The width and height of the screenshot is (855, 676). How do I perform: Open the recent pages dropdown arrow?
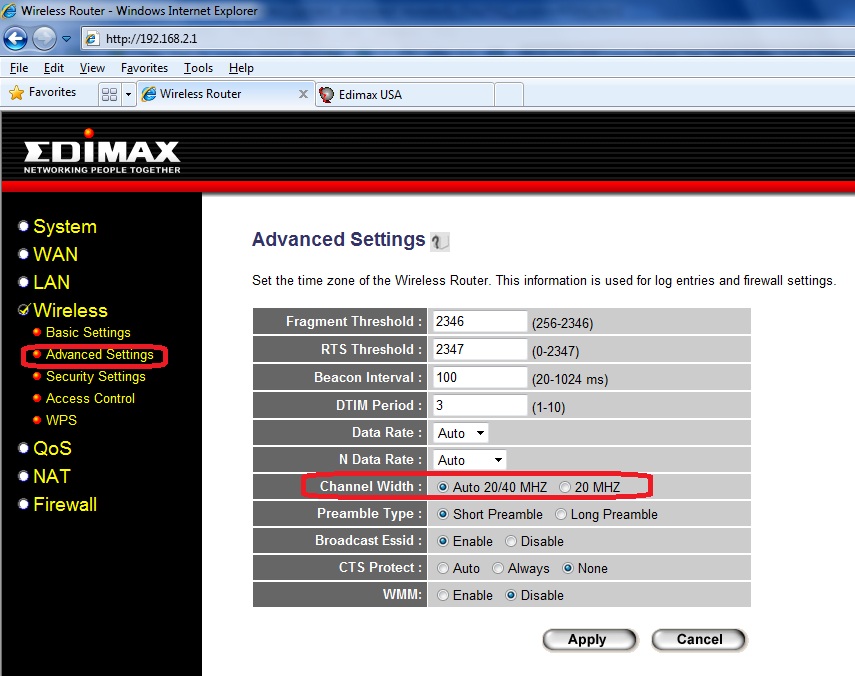(x=67, y=39)
